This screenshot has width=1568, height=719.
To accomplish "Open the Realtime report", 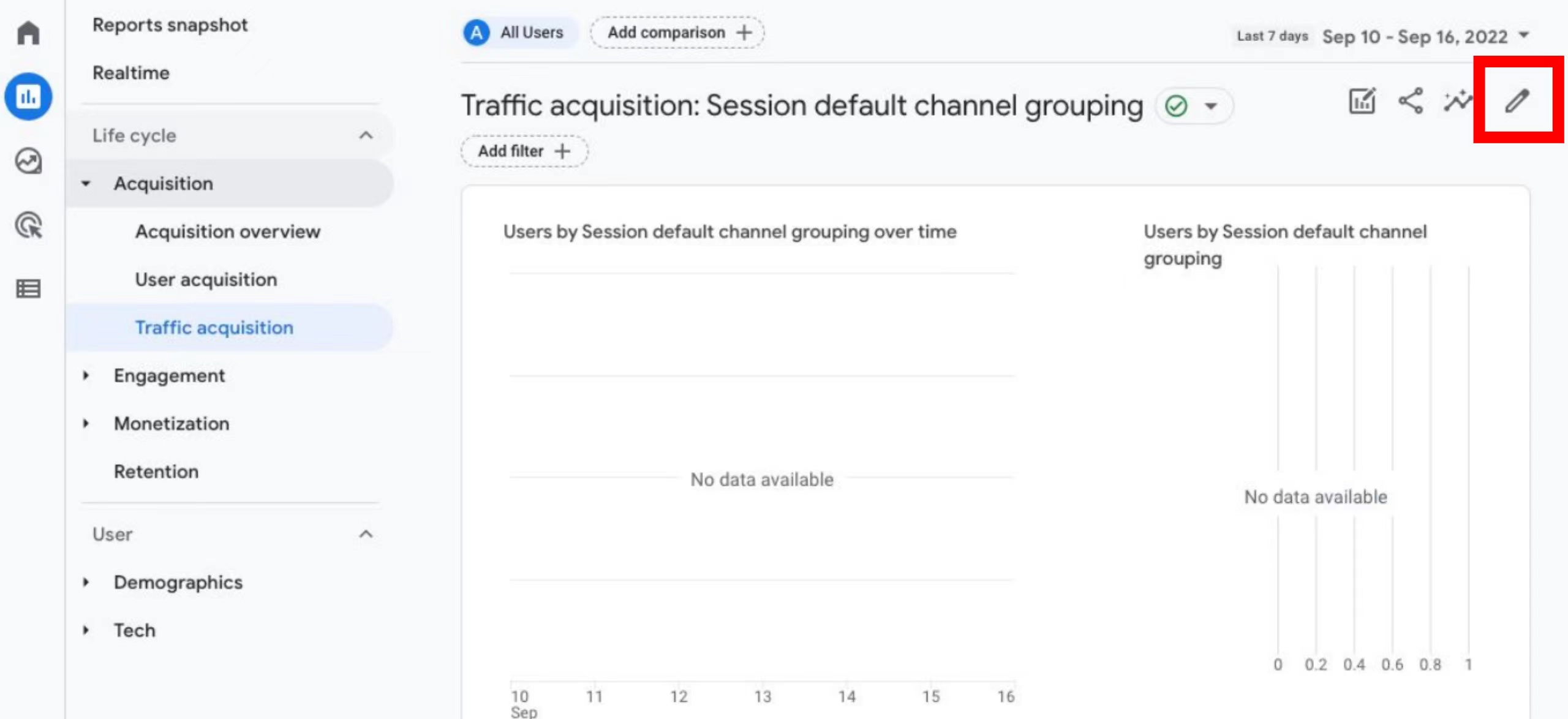I will 131,73.
